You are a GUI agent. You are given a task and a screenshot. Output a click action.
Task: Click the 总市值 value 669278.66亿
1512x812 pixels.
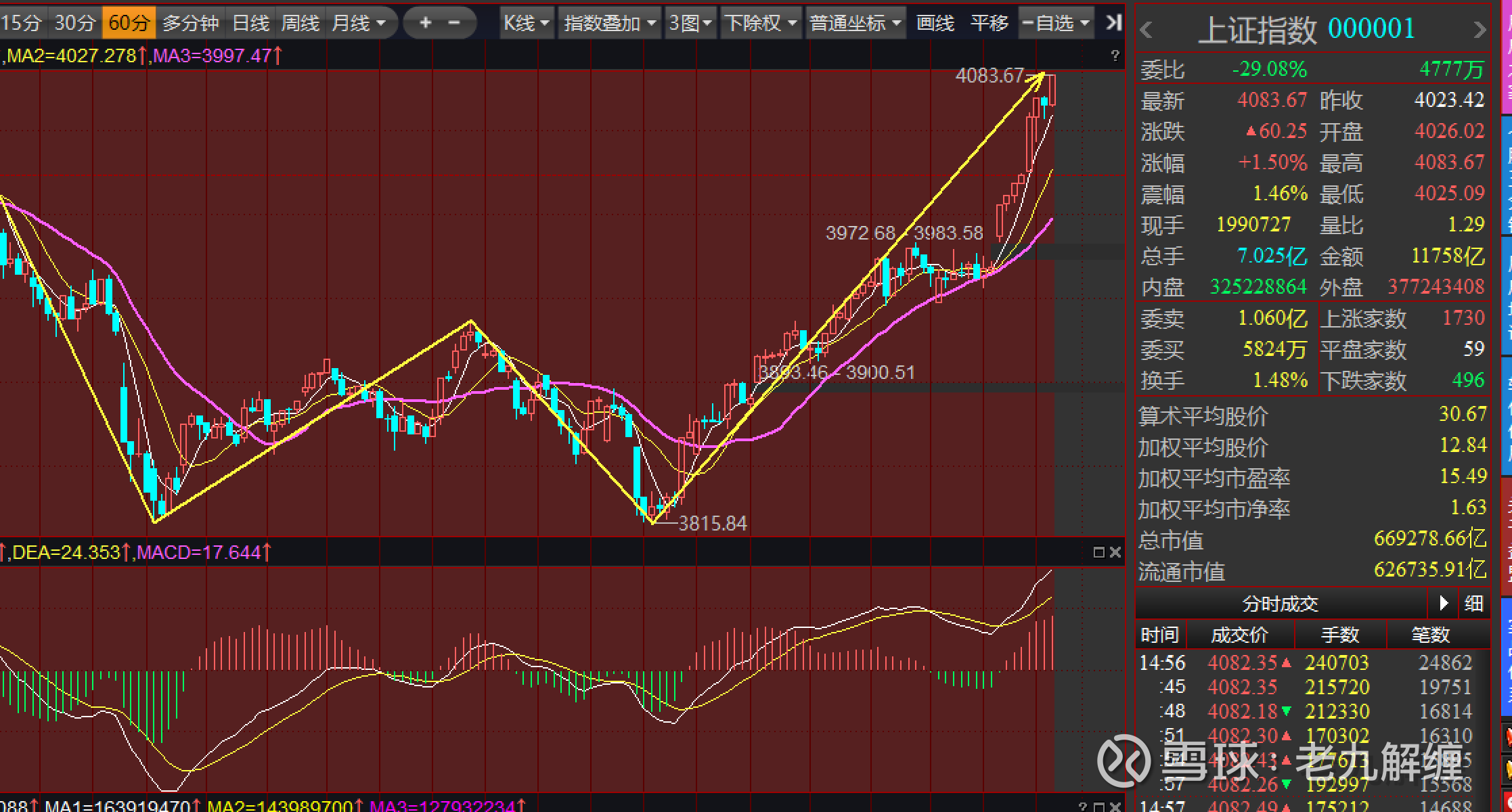(x=1430, y=539)
